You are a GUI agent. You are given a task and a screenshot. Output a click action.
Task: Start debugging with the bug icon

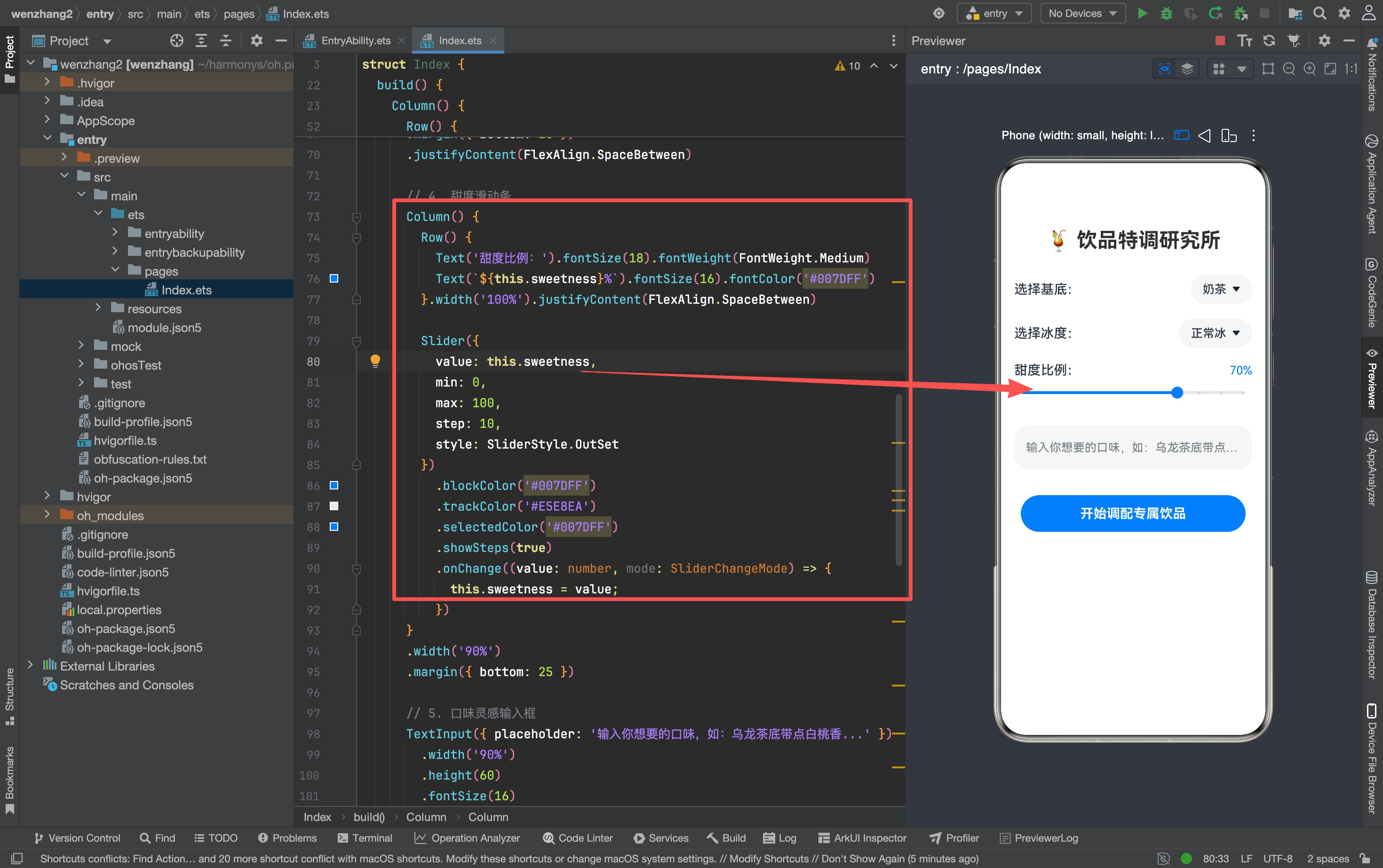pos(1167,13)
